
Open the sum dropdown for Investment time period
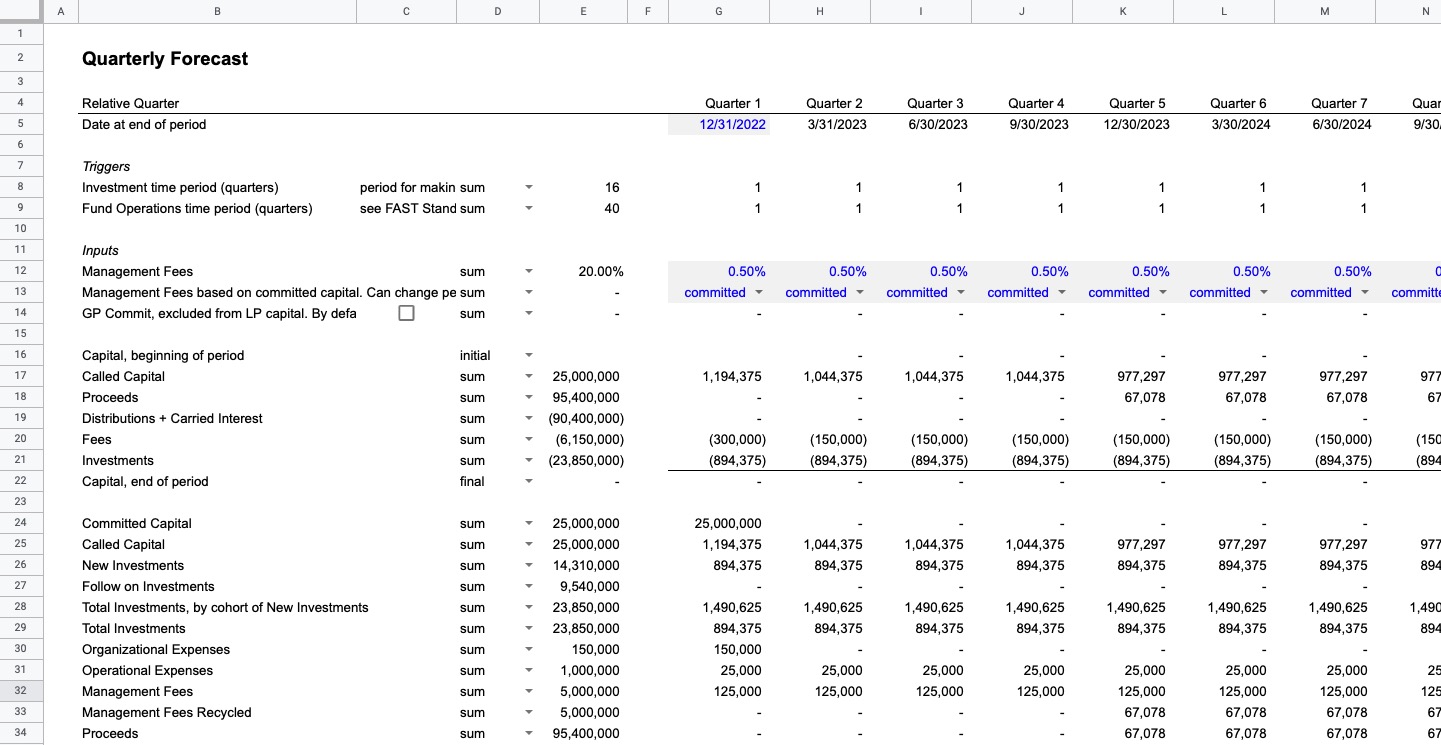[529, 187]
